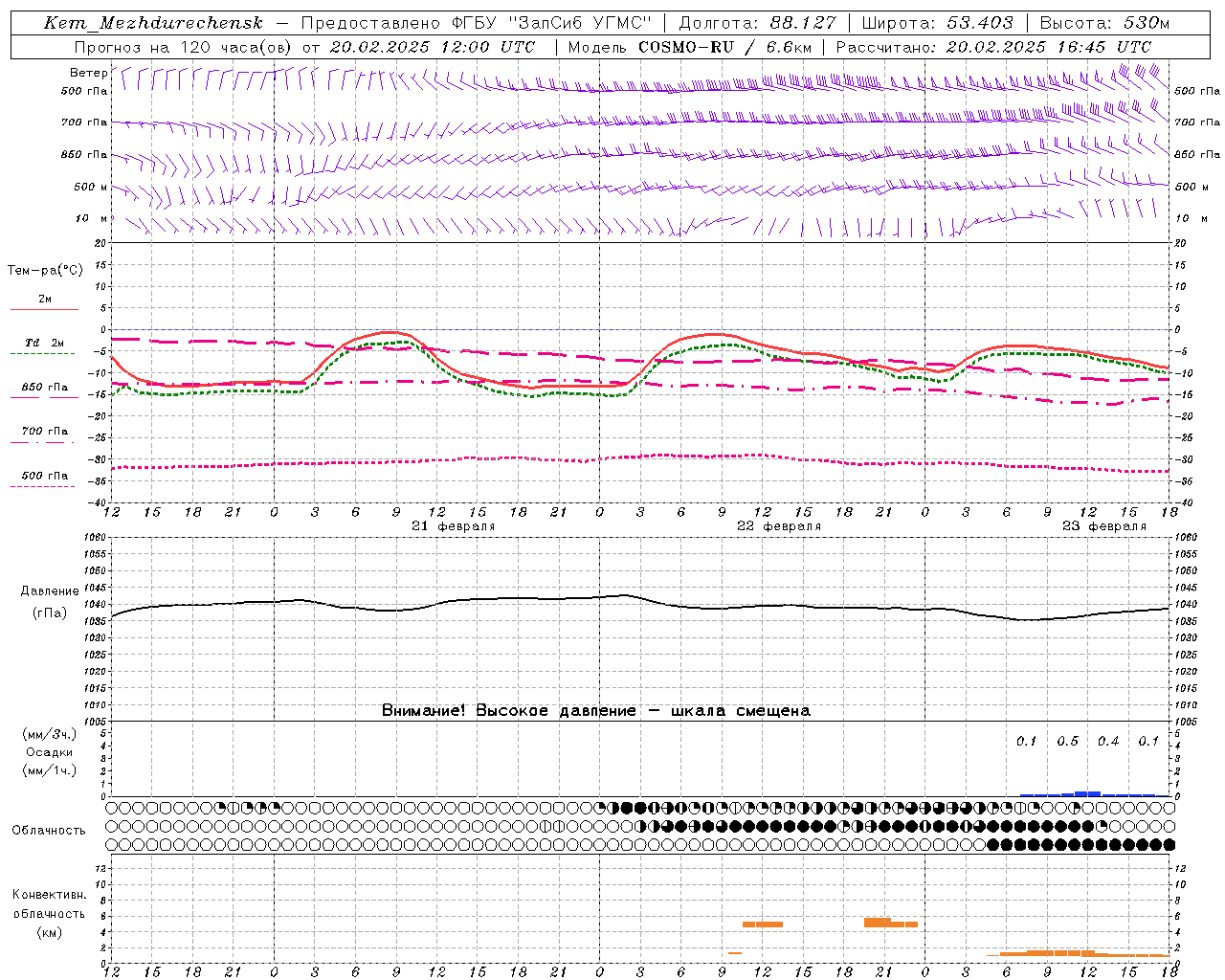The image size is (1225, 980).
Task: Click the provider text "ФГБУ ЗапСиб УГМС"
Action: [x=551, y=23]
